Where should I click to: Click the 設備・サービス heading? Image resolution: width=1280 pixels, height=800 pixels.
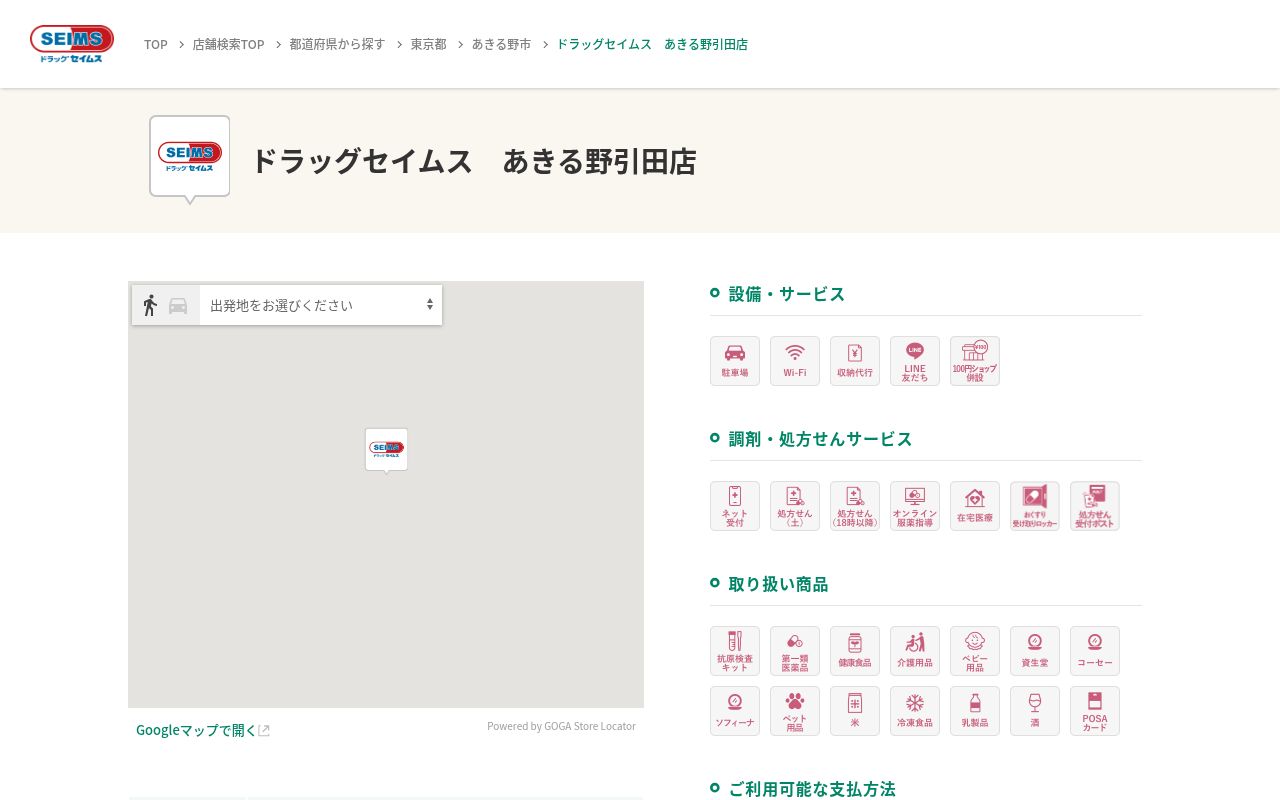[x=787, y=293]
